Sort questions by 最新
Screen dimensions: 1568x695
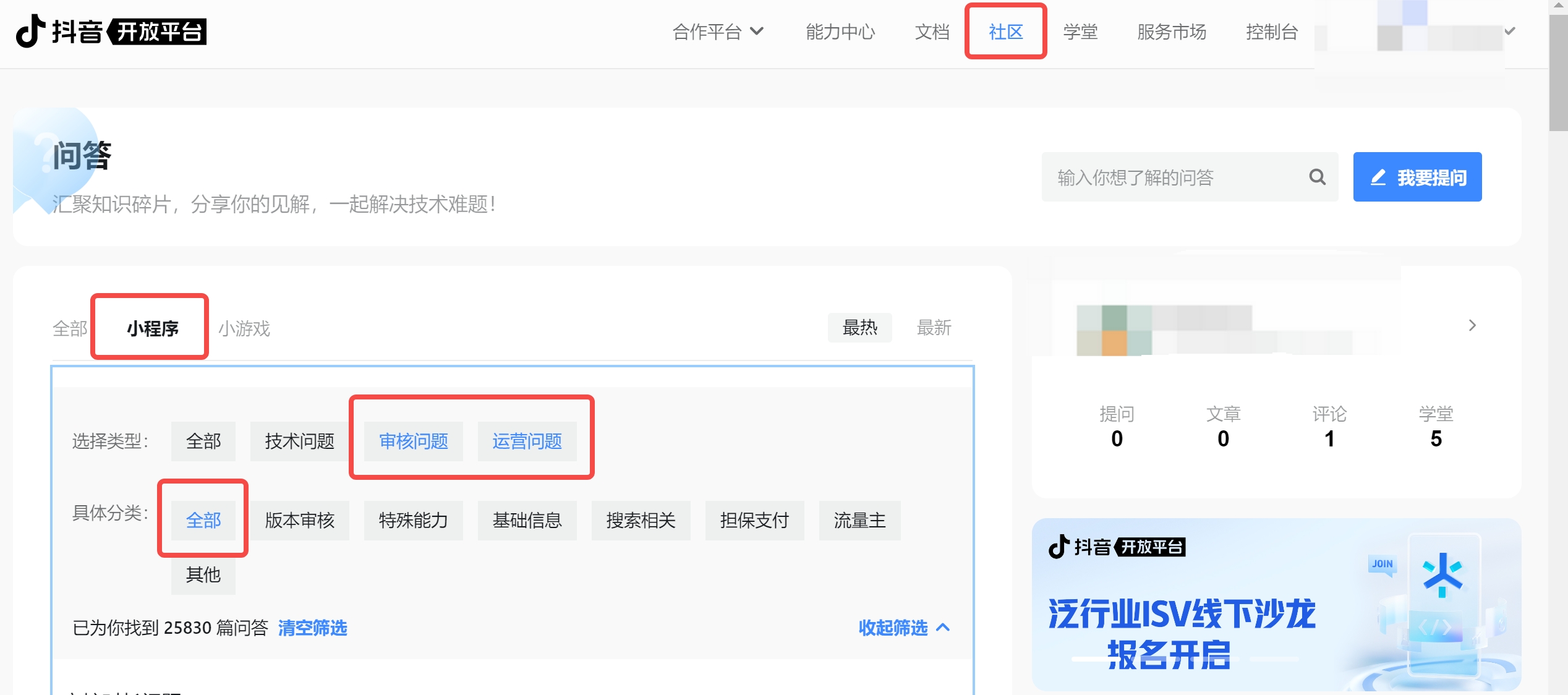pyautogui.click(x=933, y=328)
